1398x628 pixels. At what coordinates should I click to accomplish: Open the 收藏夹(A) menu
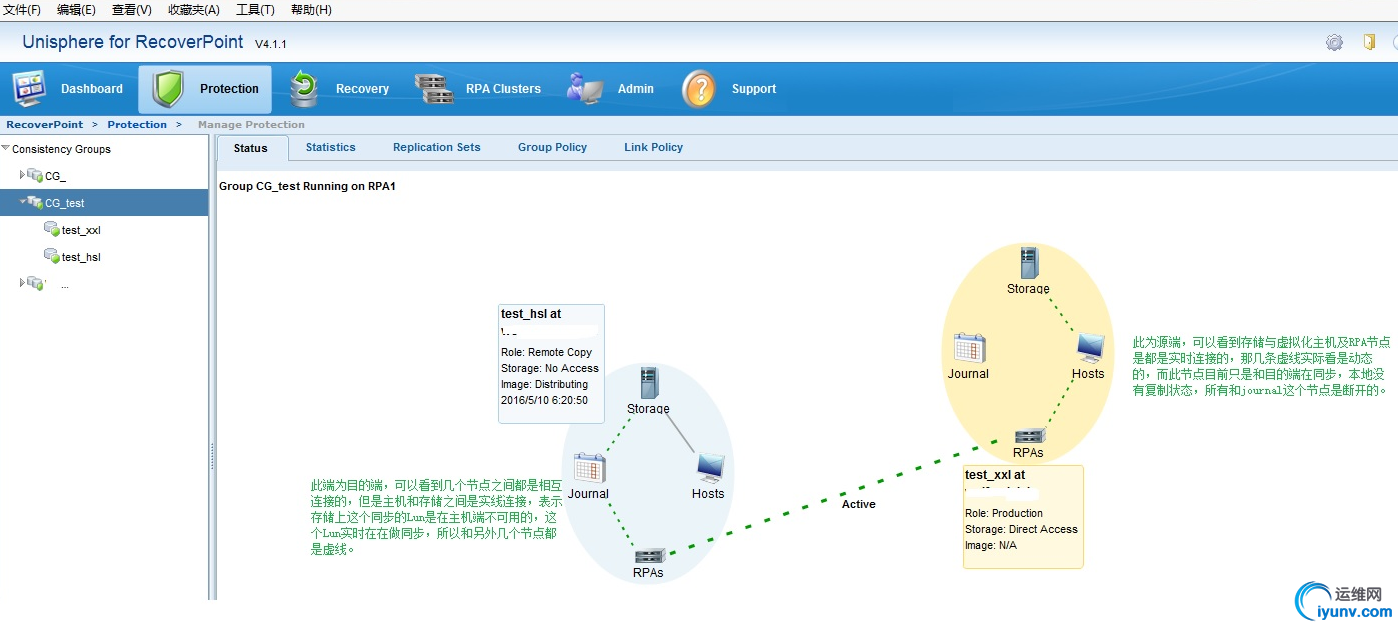194,10
